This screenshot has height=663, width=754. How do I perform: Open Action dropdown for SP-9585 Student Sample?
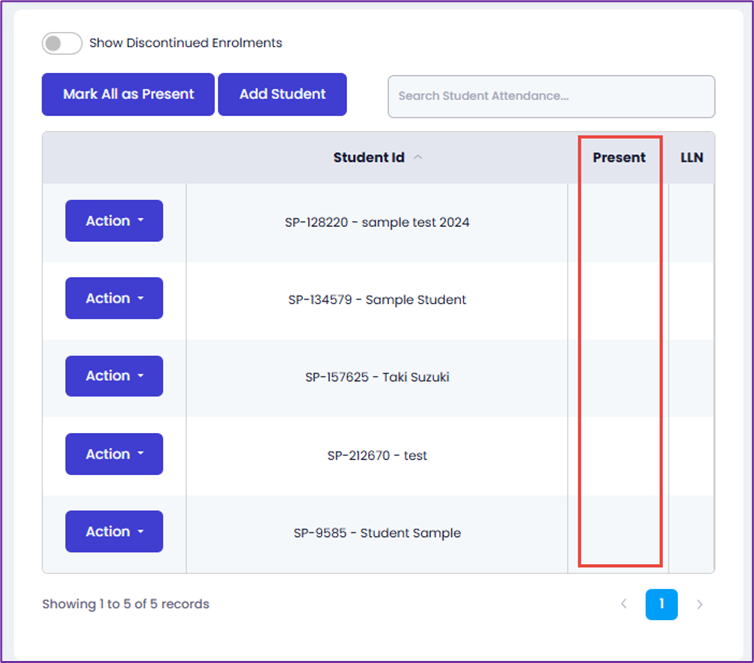(x=114, y=531)
